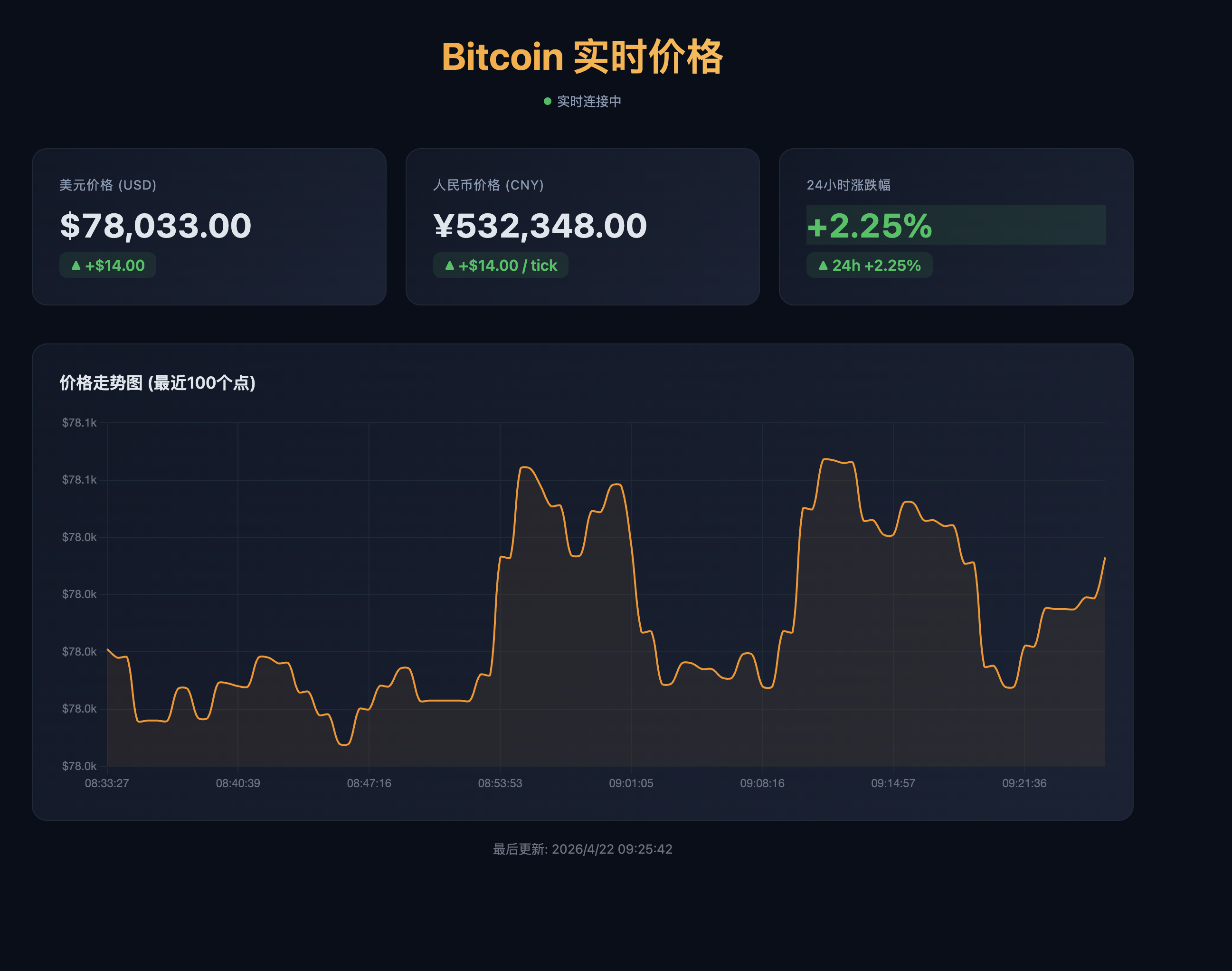Click the green live connection status dot
This screenshot has height=971, width=1232.
point(547,101)
